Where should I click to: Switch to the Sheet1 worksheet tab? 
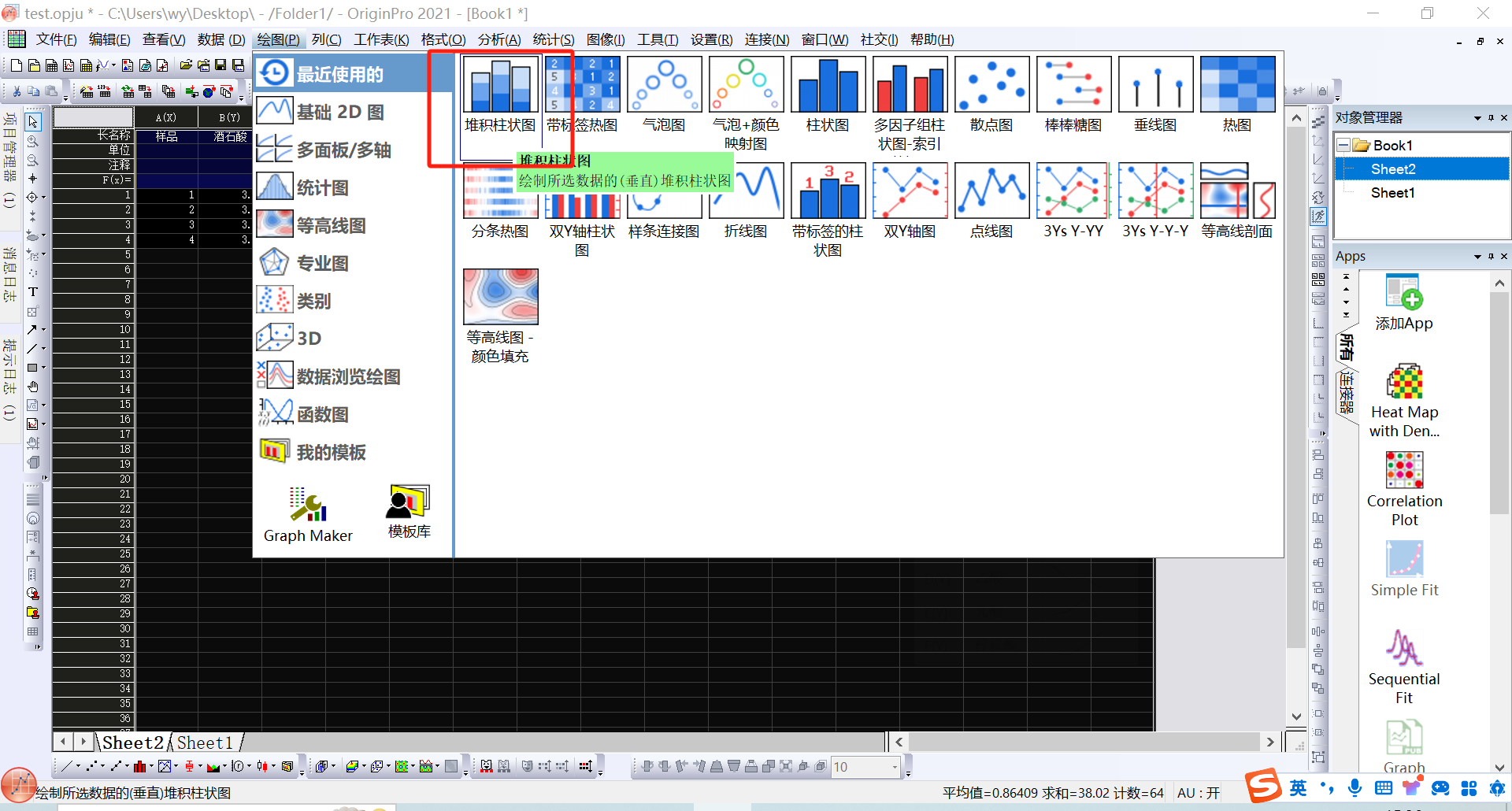(x=205, y=742)
